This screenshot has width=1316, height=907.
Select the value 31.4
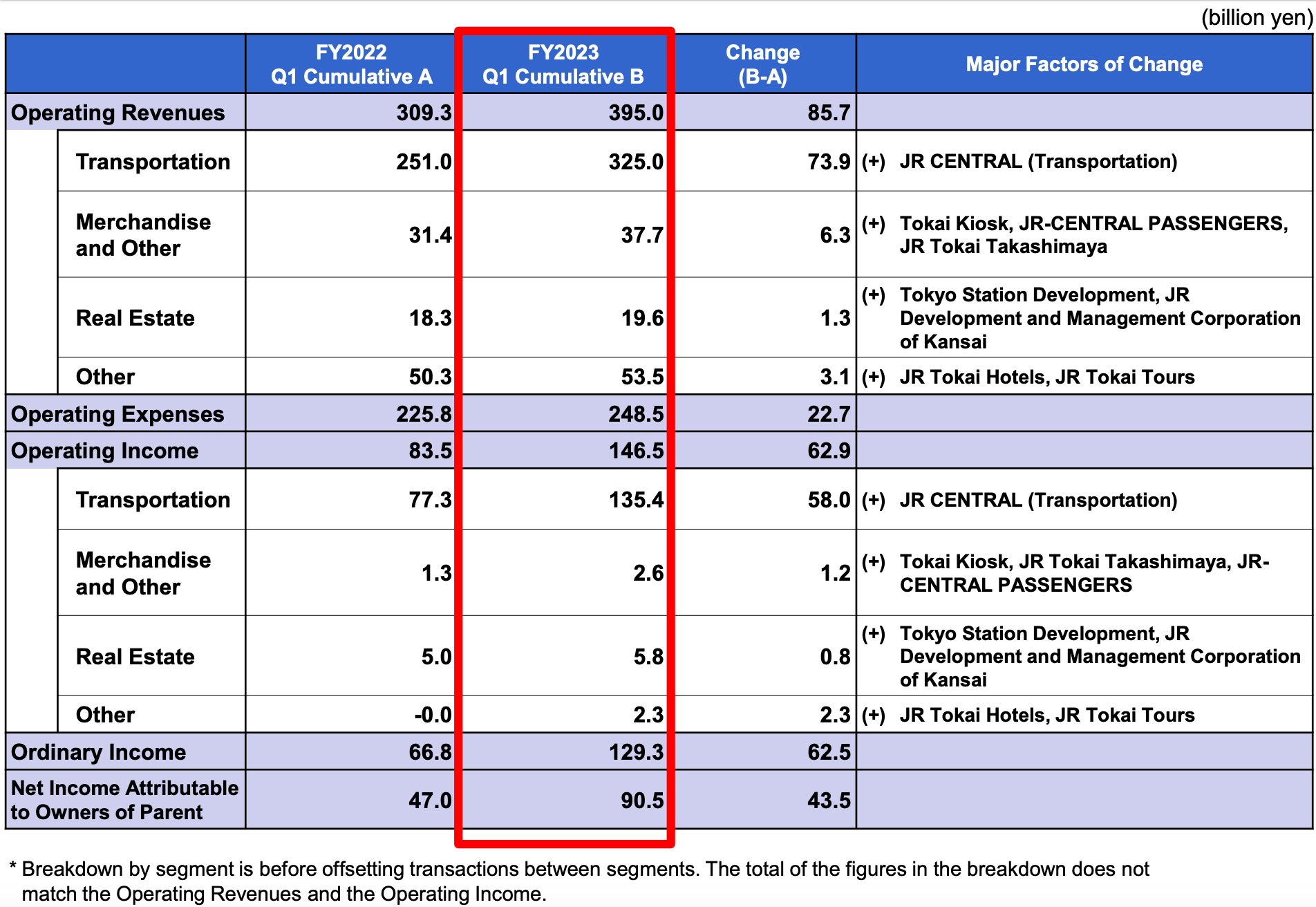[x=430, y=235]
